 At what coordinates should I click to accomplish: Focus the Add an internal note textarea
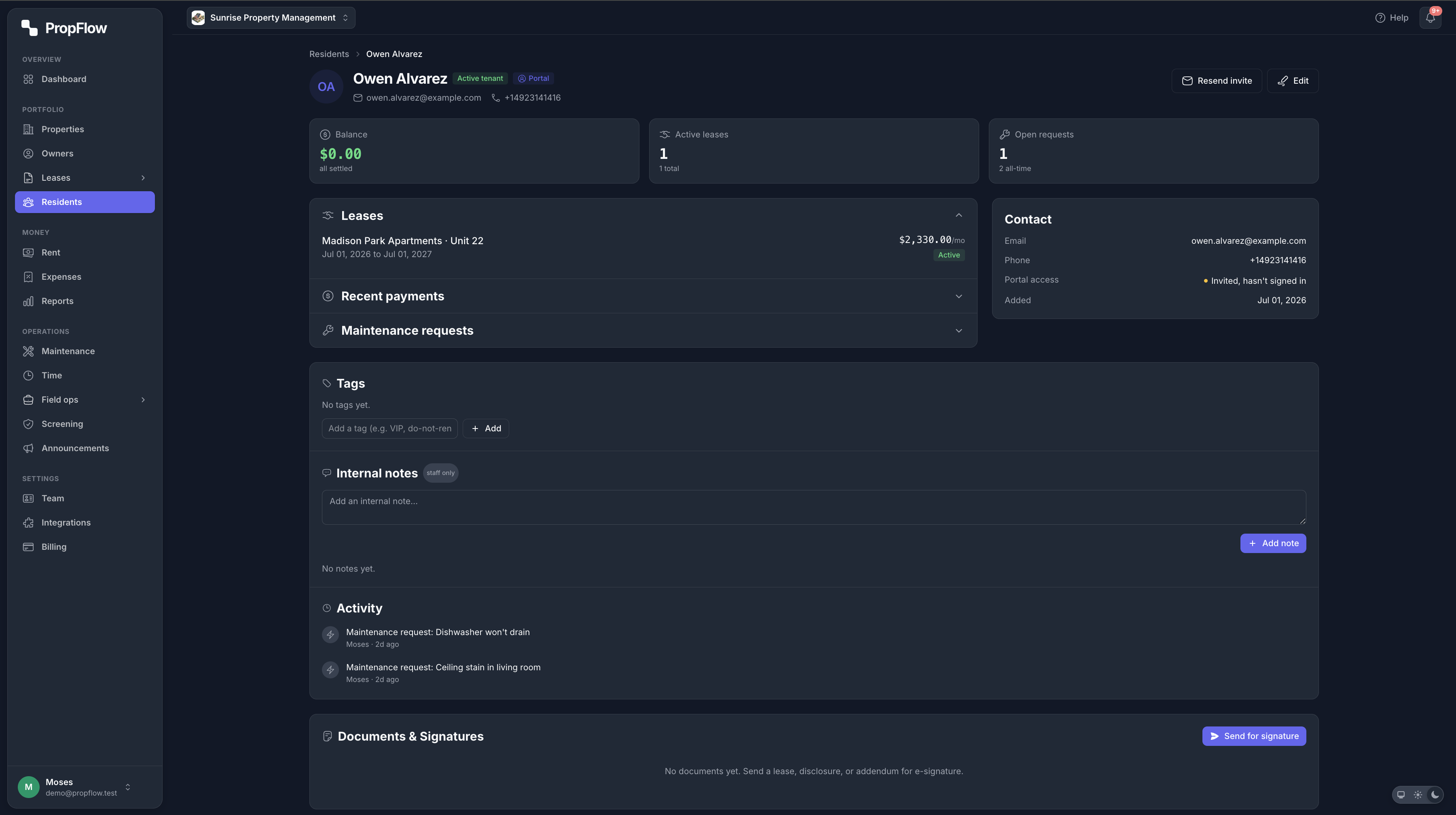[x=813, y=507]
